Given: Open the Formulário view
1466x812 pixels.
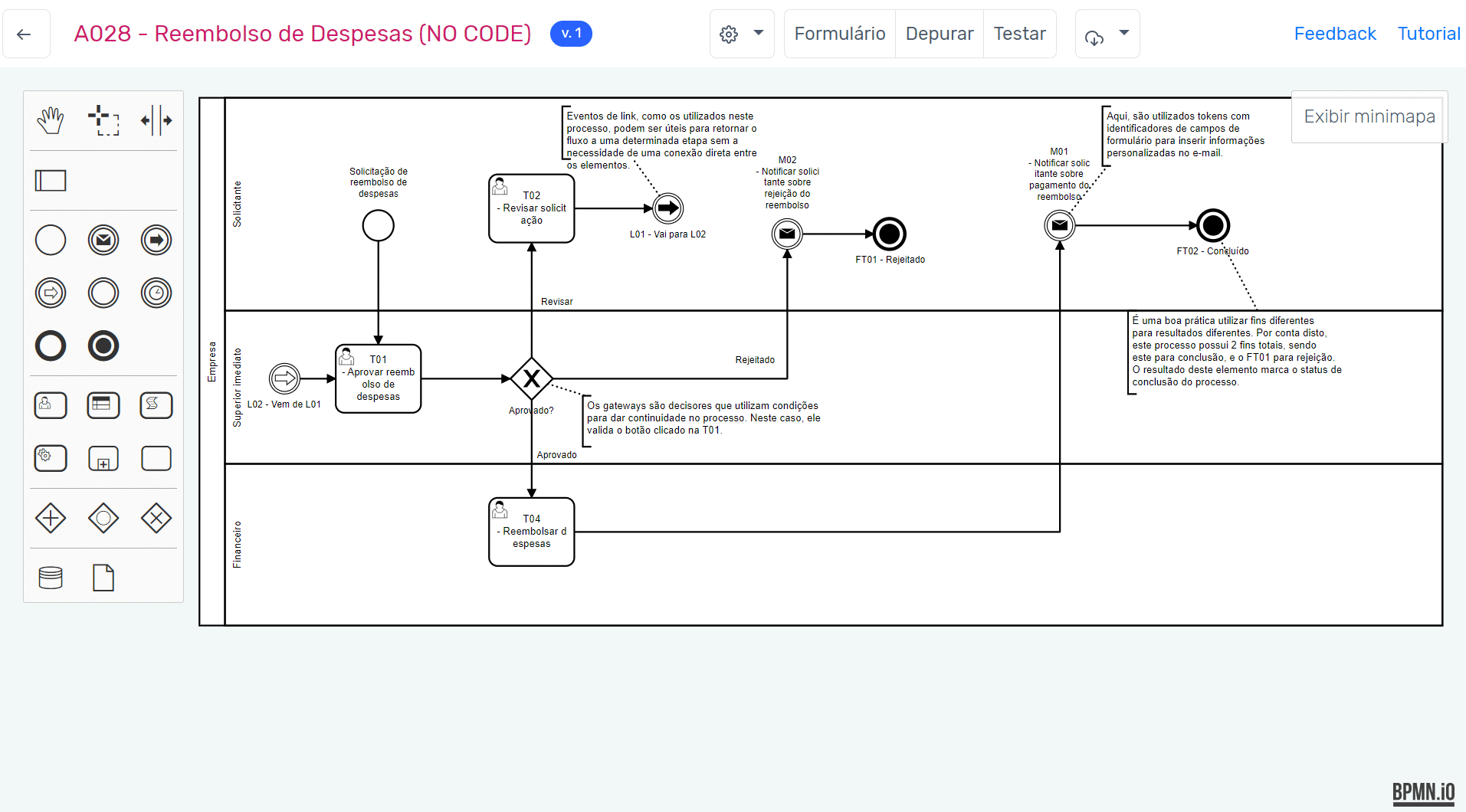Looking at the screenshot, I should coord(840,34).
